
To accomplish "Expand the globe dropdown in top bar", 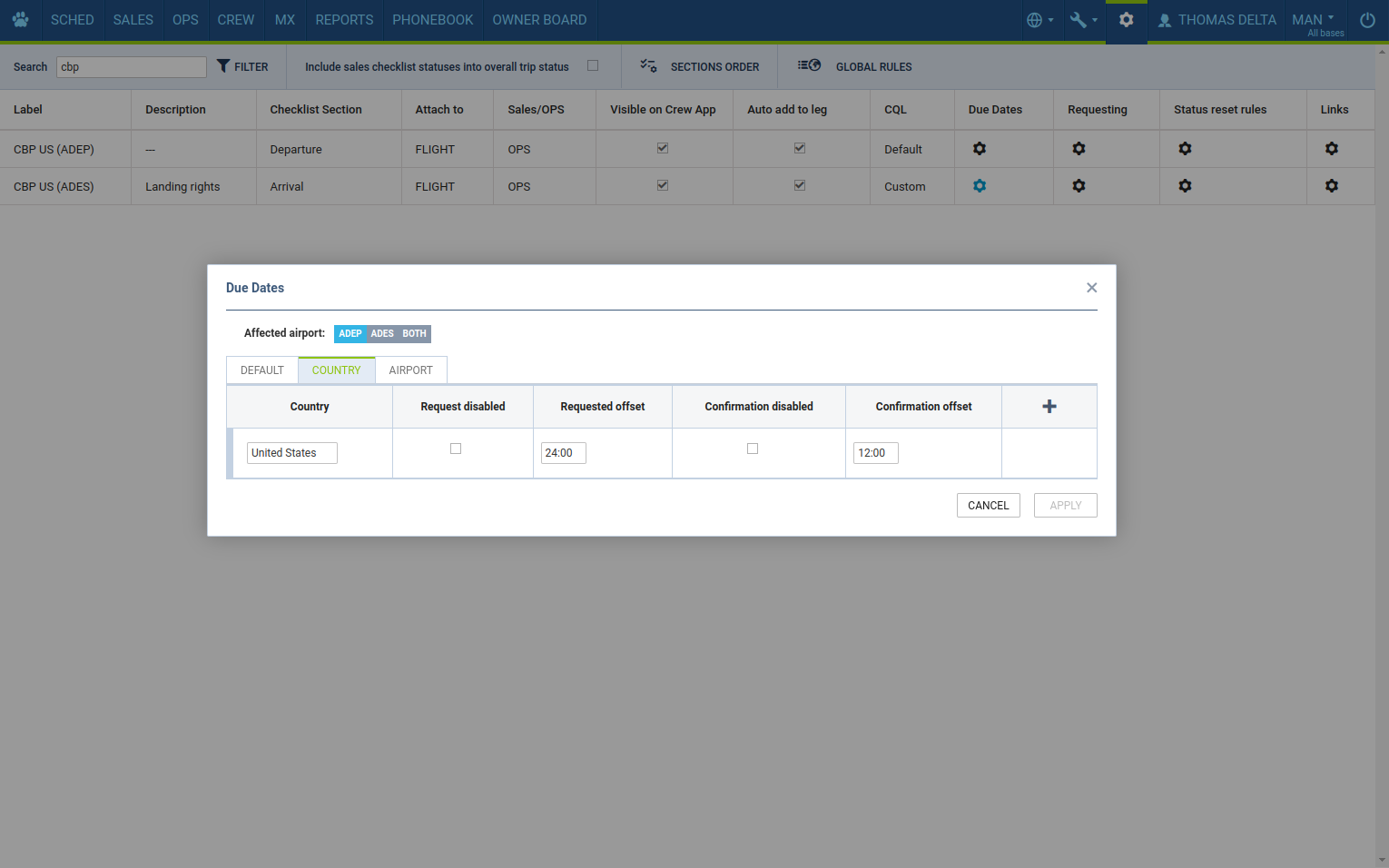I will tap(1039, 20).
